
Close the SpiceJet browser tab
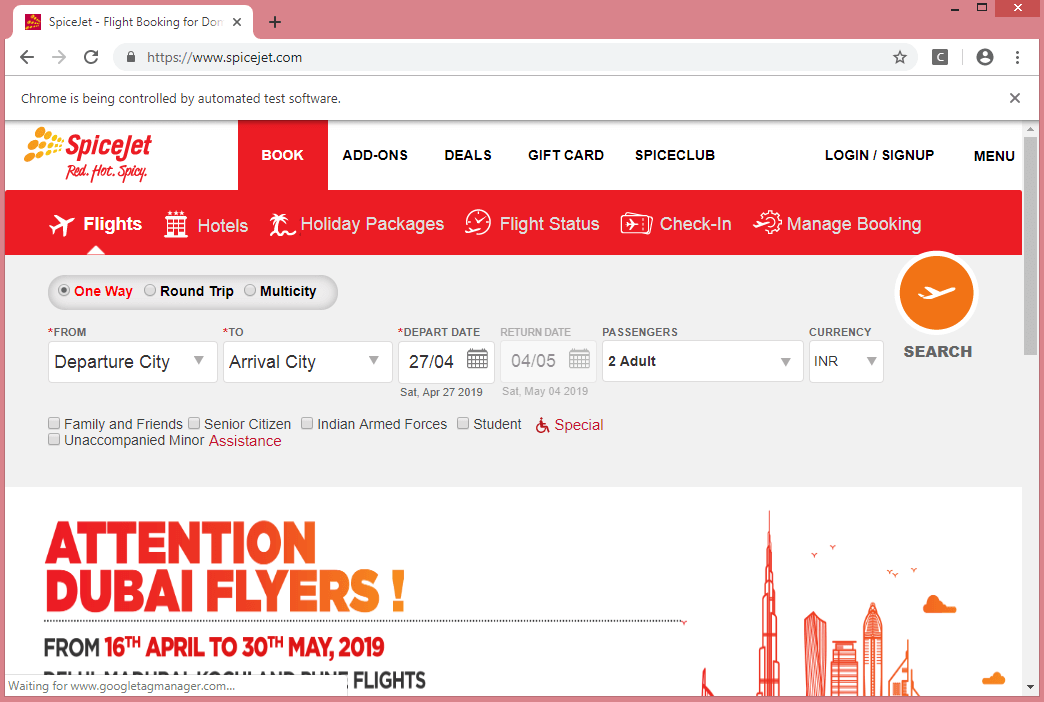point(236,22)
